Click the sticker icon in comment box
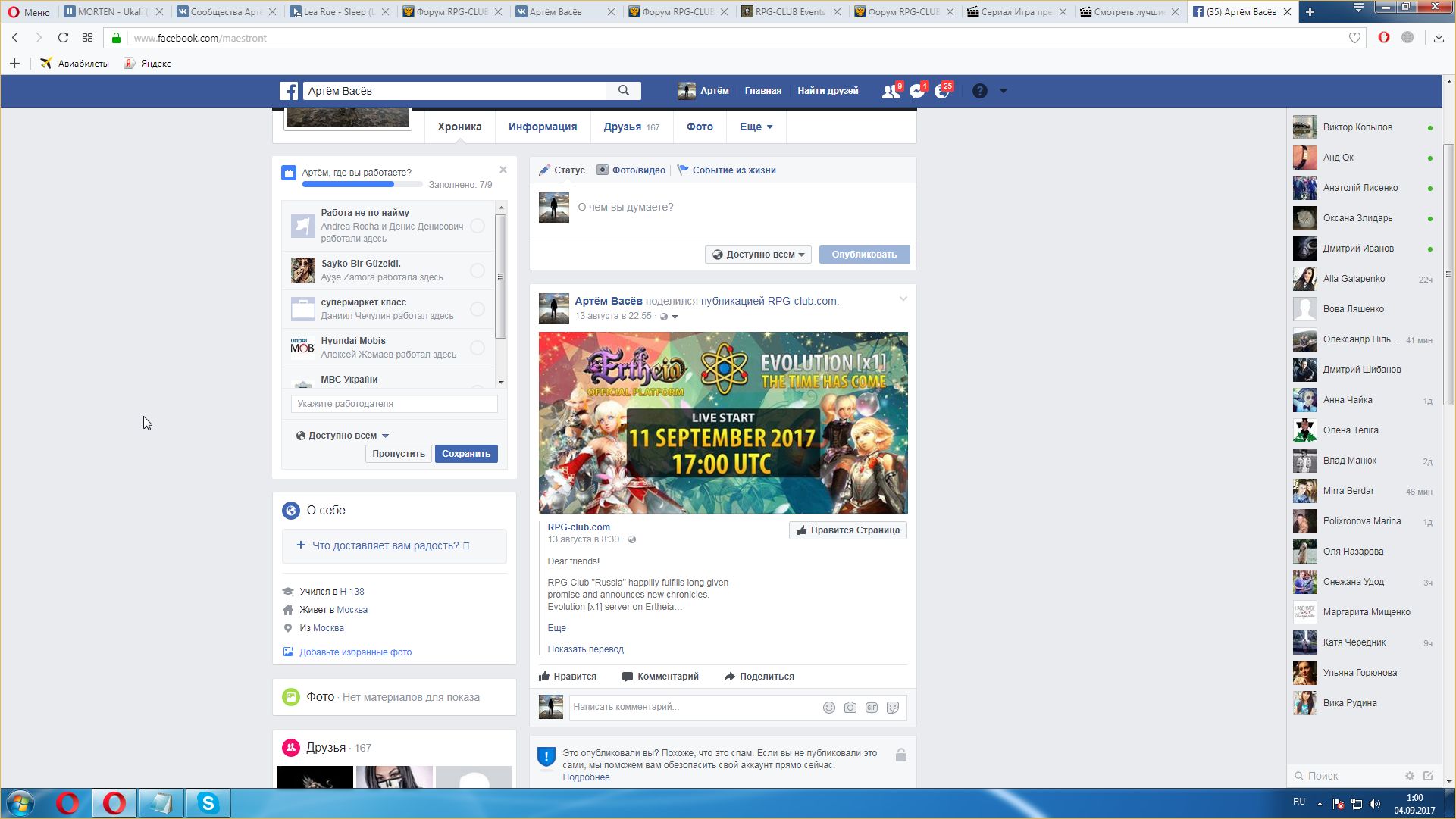Screen dimensions: 1456x819 point(893,708)
